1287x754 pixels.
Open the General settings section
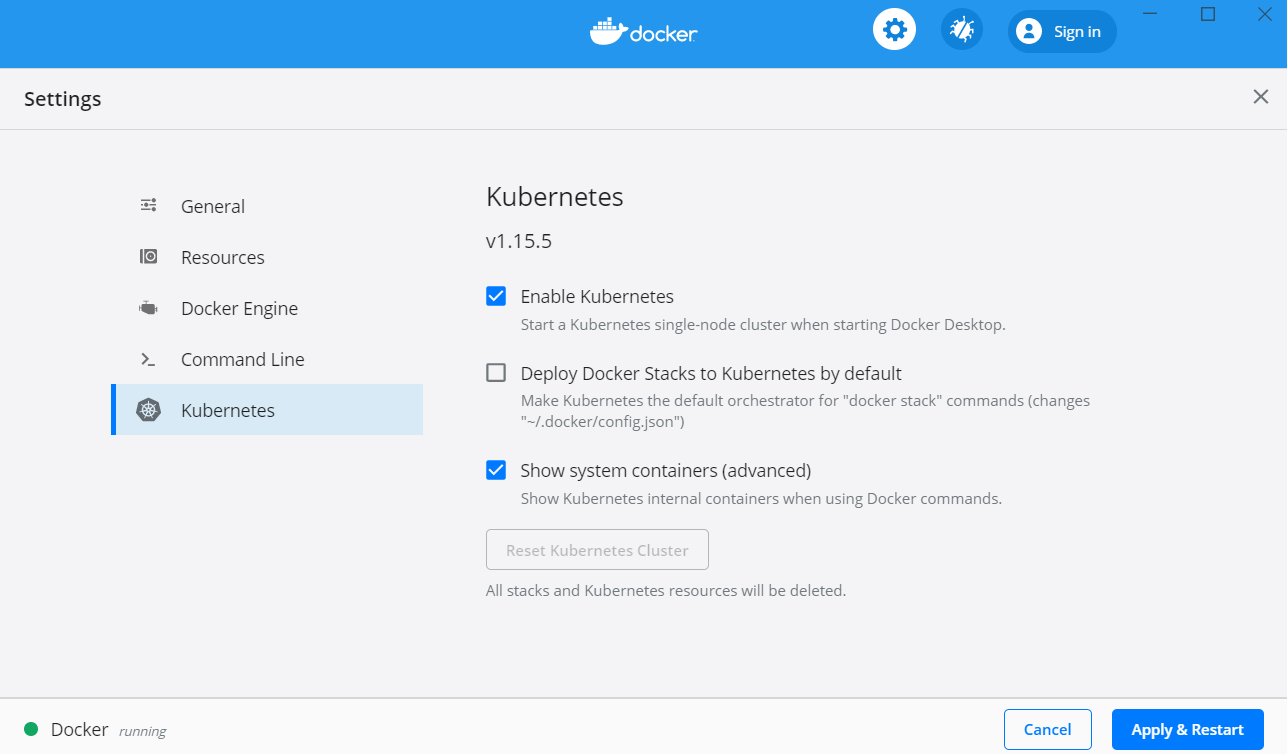click(213, 205)
